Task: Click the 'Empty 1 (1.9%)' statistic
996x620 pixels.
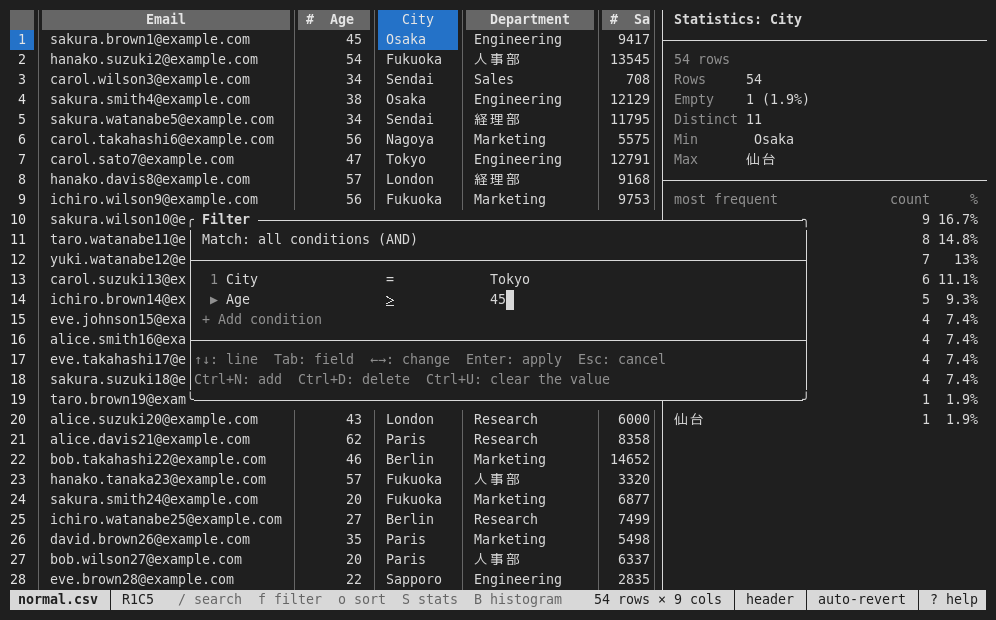Action: tap(741, 99)
